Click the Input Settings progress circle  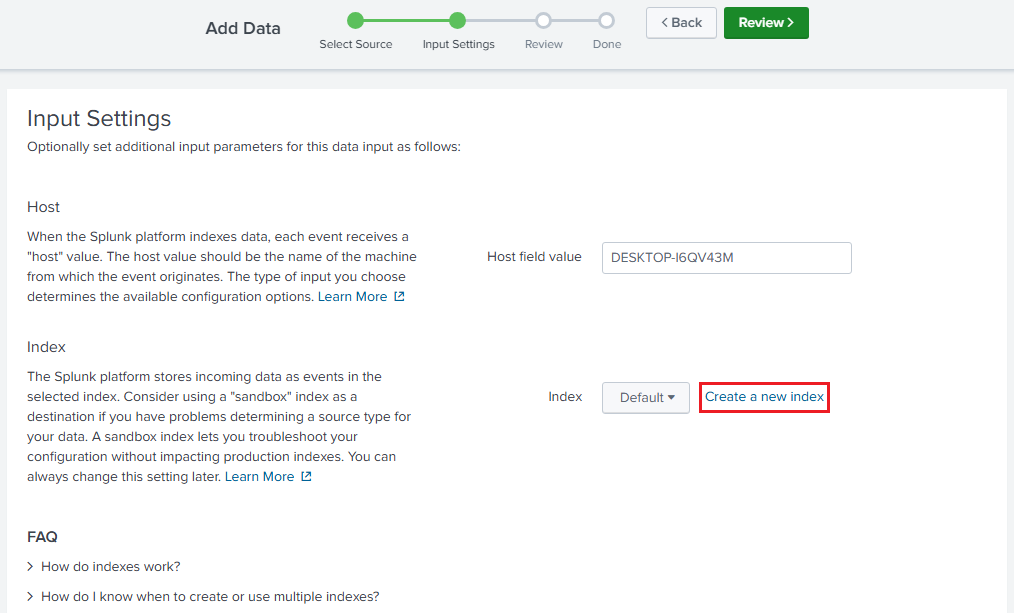click(x=458, y=19)
